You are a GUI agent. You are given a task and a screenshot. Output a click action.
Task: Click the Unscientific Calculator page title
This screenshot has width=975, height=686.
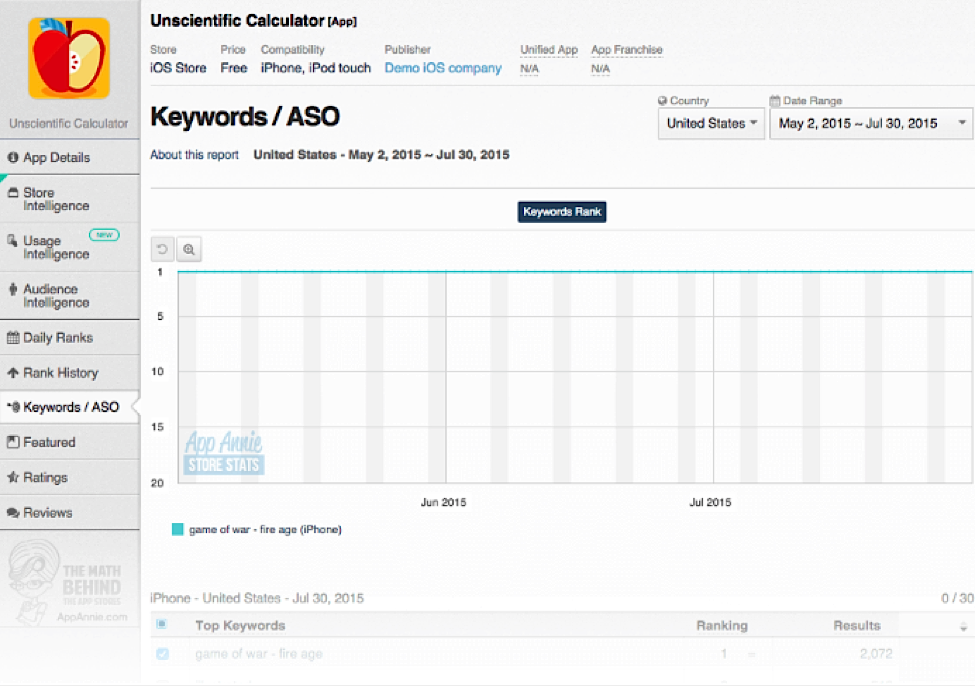(x=237, y=21)
